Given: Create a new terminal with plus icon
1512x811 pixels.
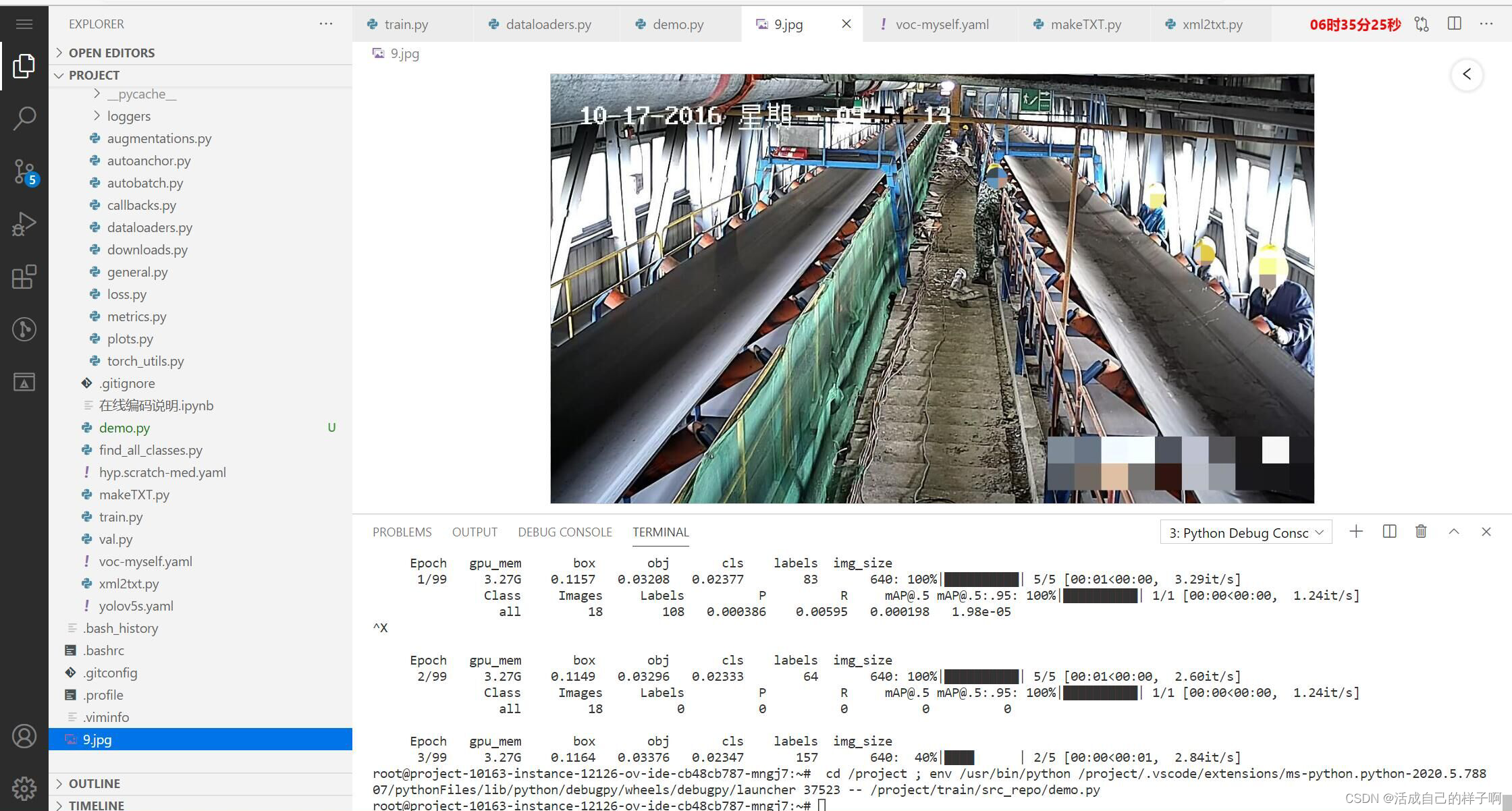Looking at the screenshot, I should pyautogui.click(x=1356, y=532).
